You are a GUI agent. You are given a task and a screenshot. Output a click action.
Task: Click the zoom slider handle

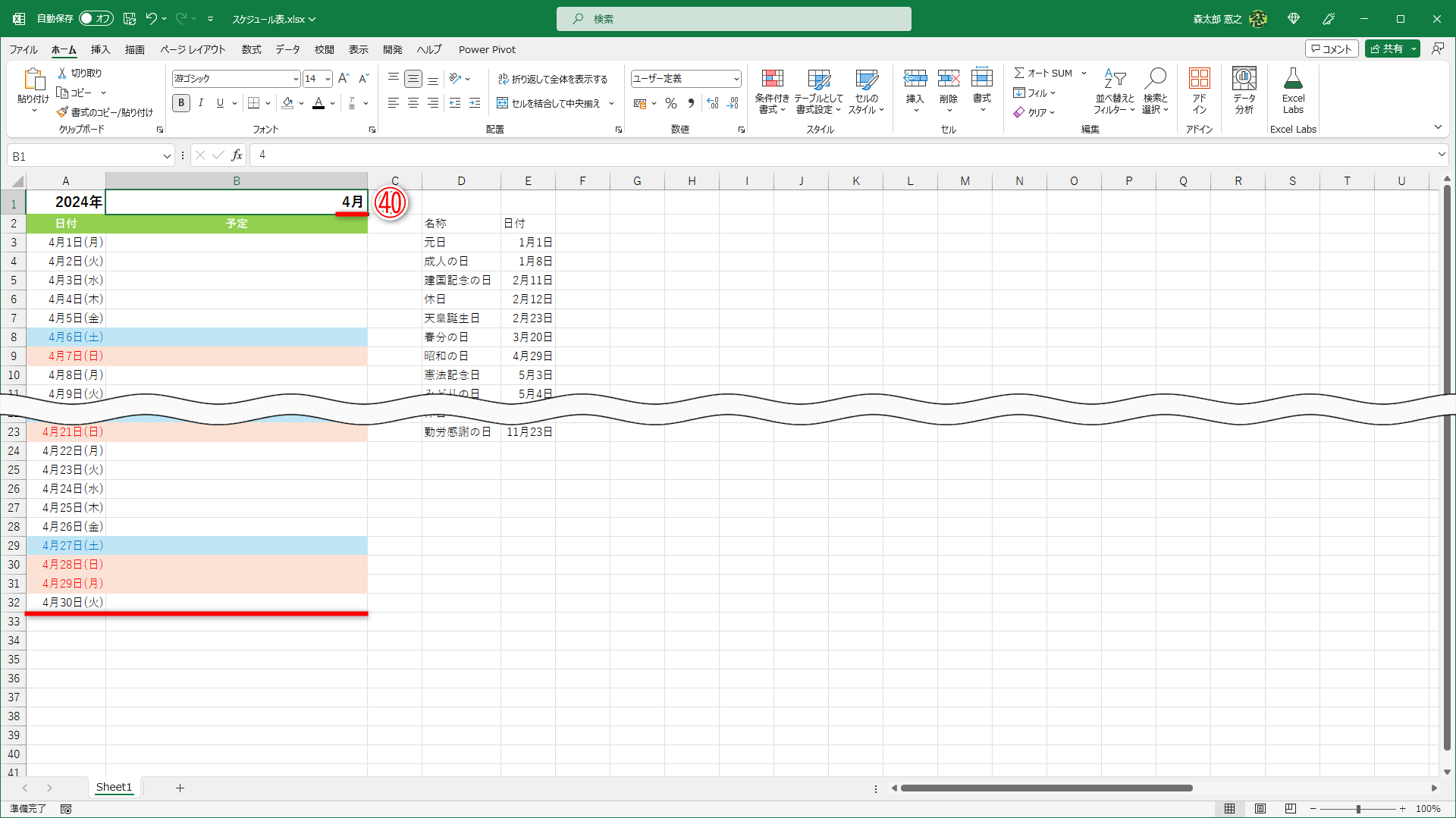click(1358, 809)
